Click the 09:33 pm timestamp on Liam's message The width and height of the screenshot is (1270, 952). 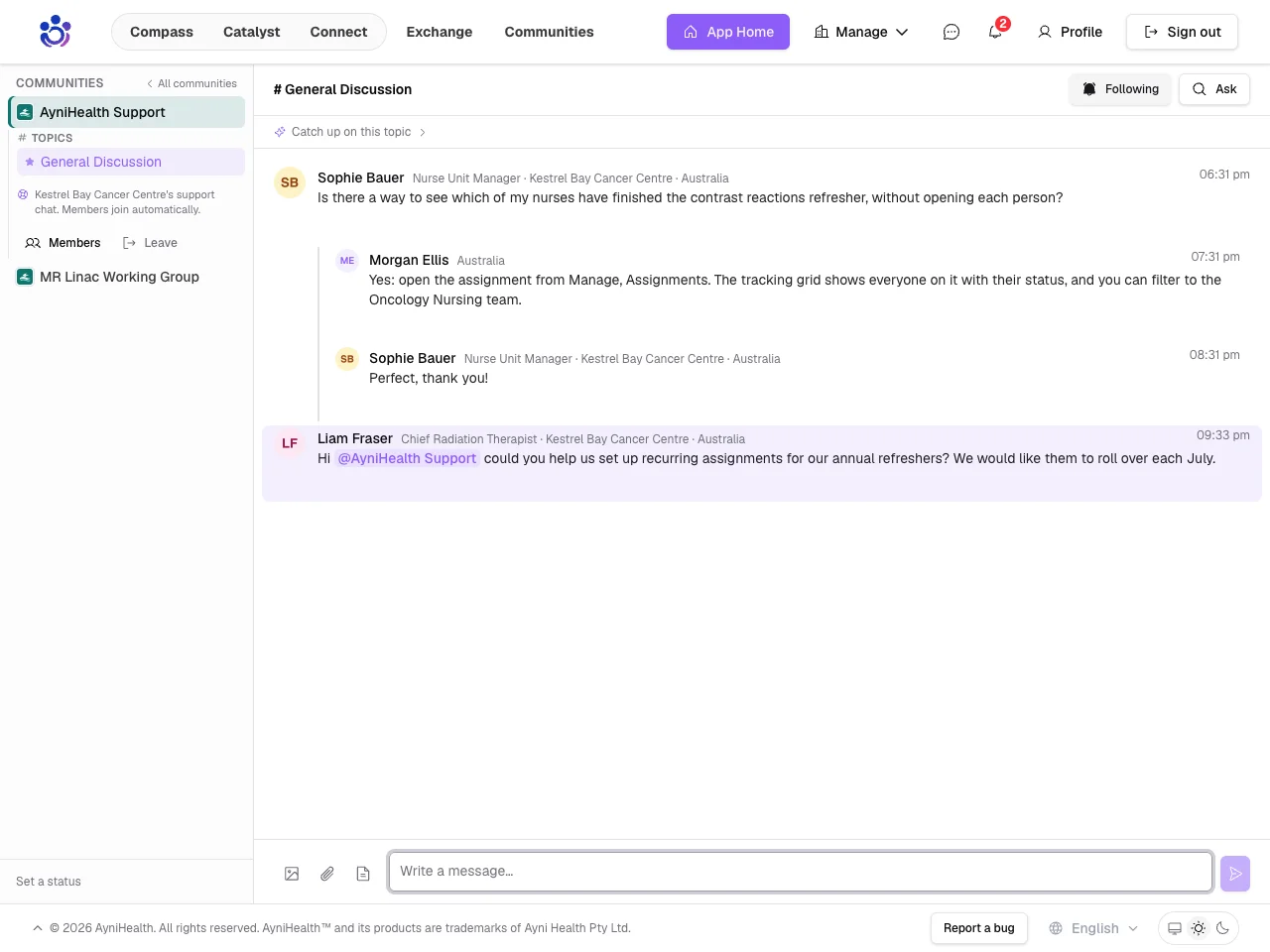(1222, 435)
